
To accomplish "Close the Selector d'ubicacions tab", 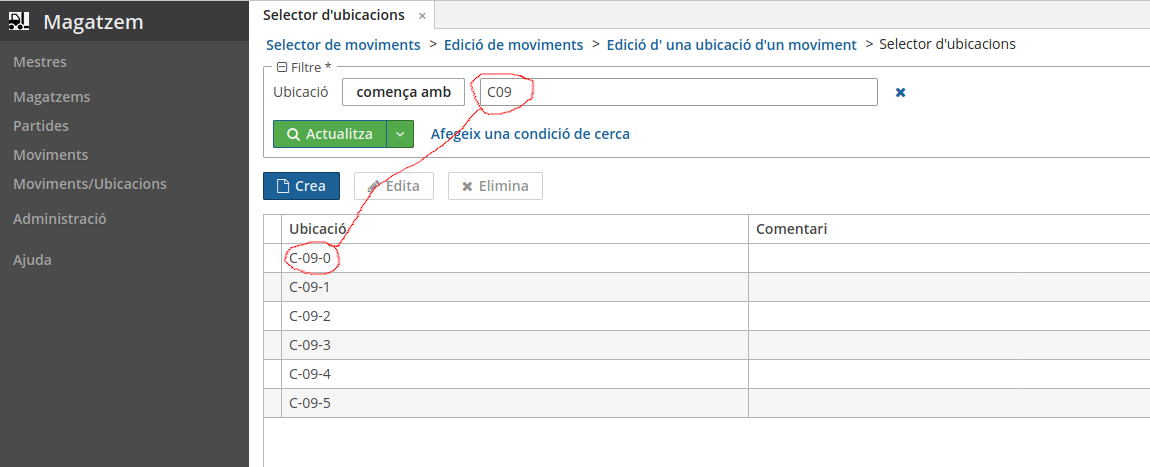I will point(422,15).
